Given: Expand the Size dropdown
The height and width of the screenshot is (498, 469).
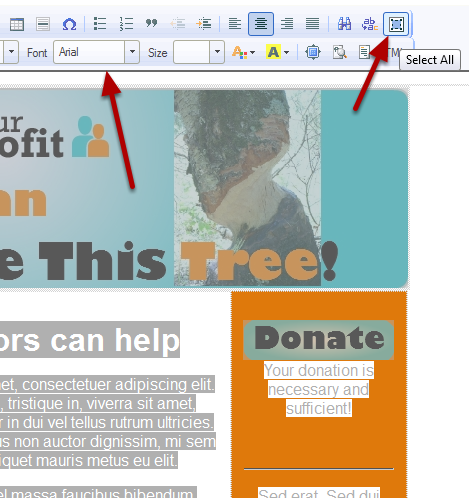Looking at the screenshot, I should point(217,52).
